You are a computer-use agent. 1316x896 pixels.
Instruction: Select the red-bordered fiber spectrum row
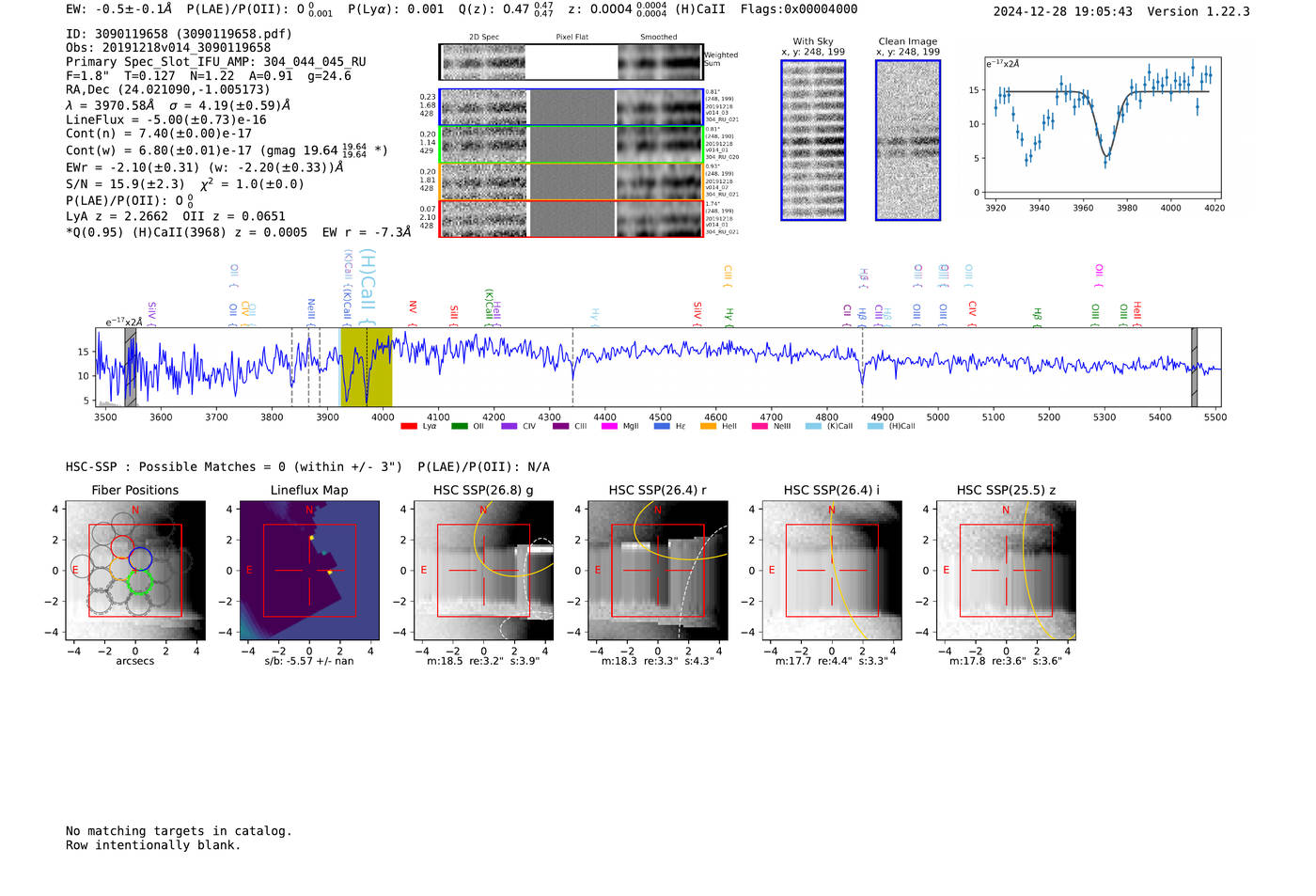pos(571,218)
